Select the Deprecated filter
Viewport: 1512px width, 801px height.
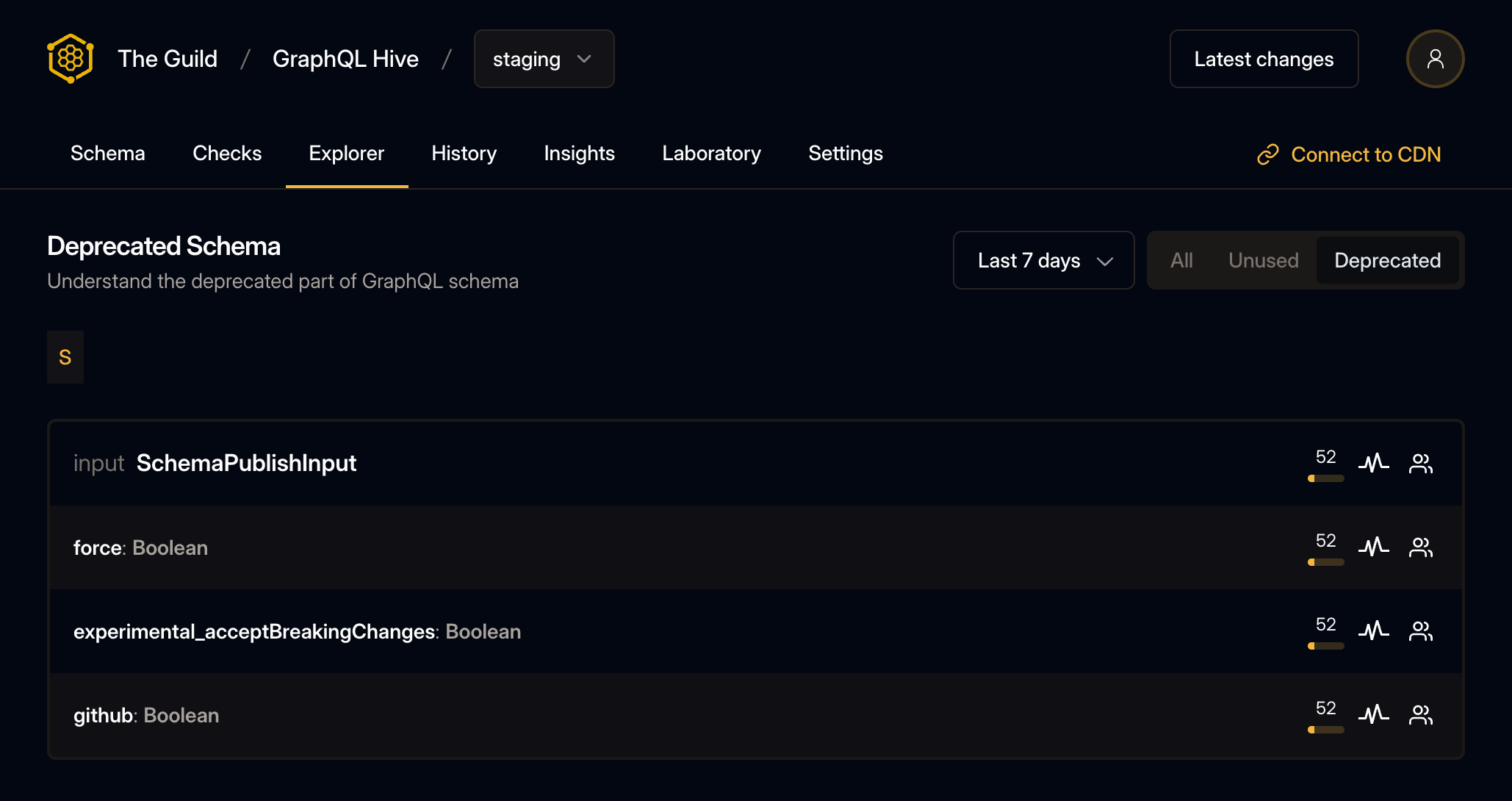point(1388,260)
